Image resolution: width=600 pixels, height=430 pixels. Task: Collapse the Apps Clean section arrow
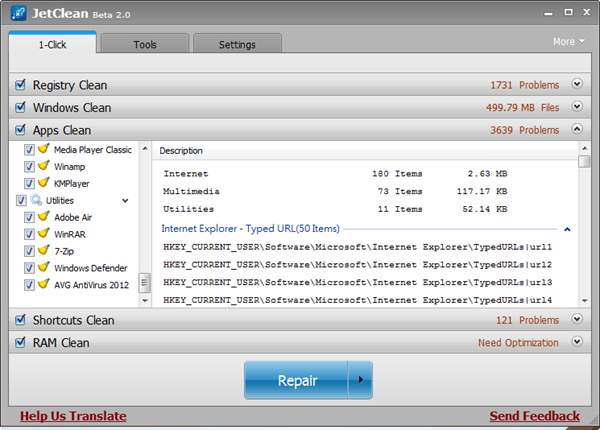(577, 129)
